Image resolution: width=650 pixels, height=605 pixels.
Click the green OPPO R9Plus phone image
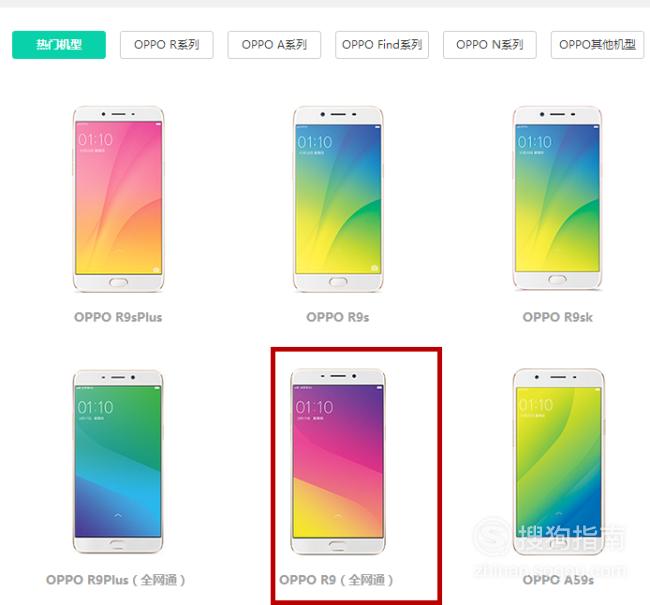point(118,462)
